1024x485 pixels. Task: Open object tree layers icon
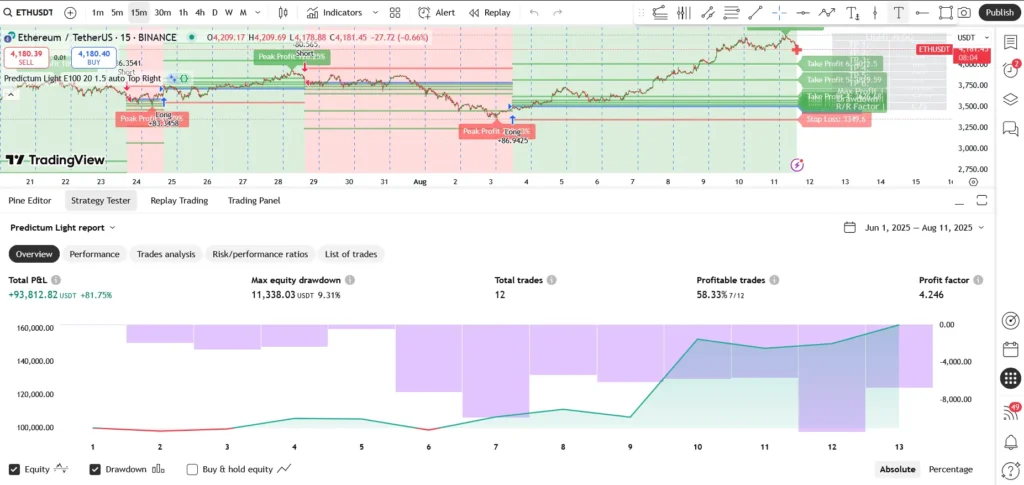1010,99
